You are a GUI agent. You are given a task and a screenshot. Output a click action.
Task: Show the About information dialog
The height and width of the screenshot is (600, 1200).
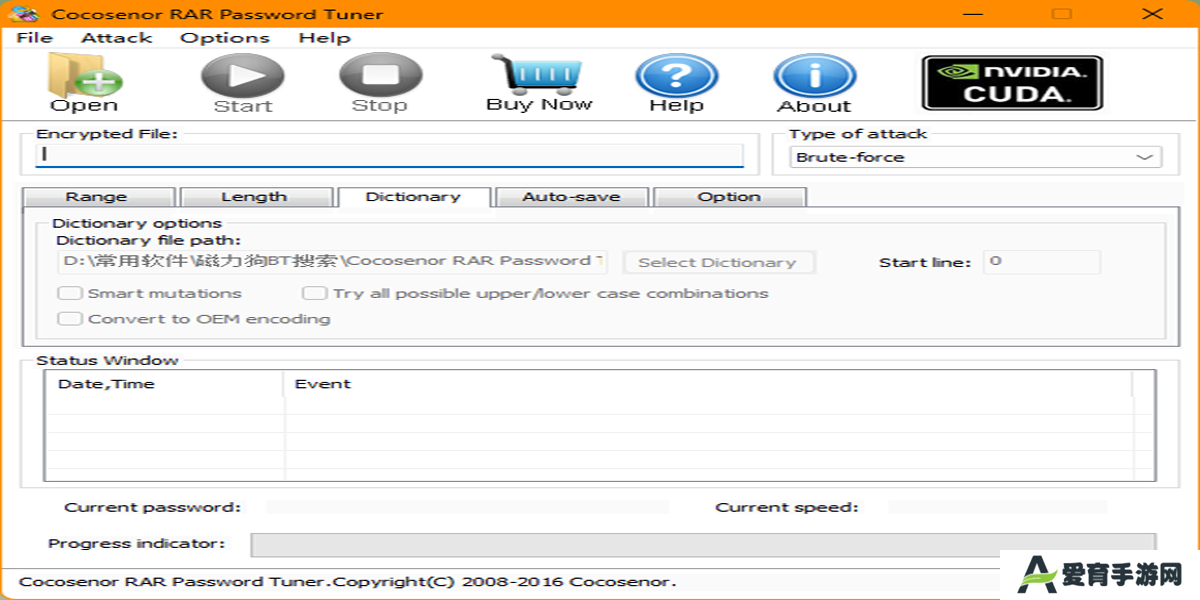(x=815, y=82)
